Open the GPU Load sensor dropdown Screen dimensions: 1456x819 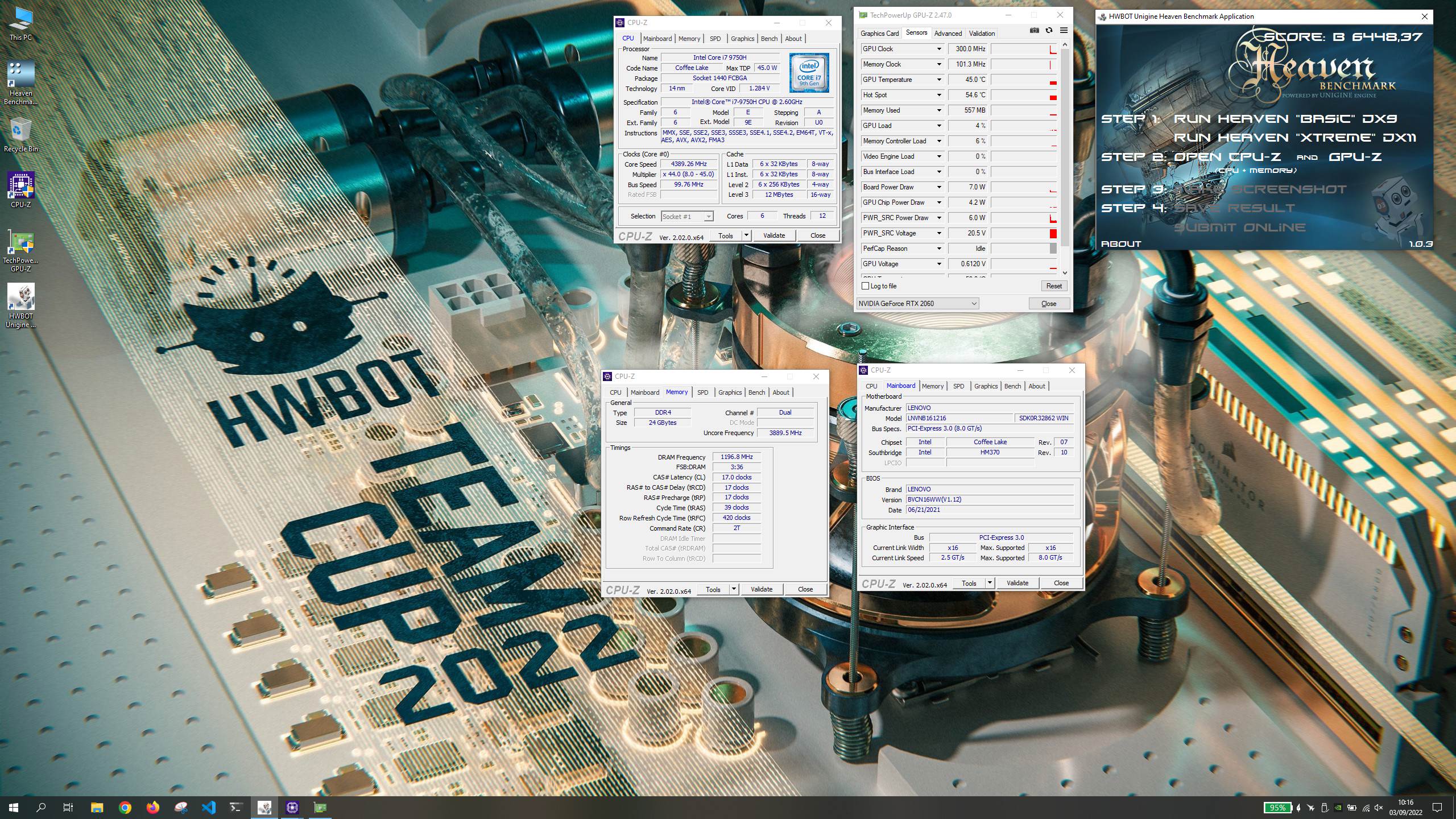[x=939, y=126]
